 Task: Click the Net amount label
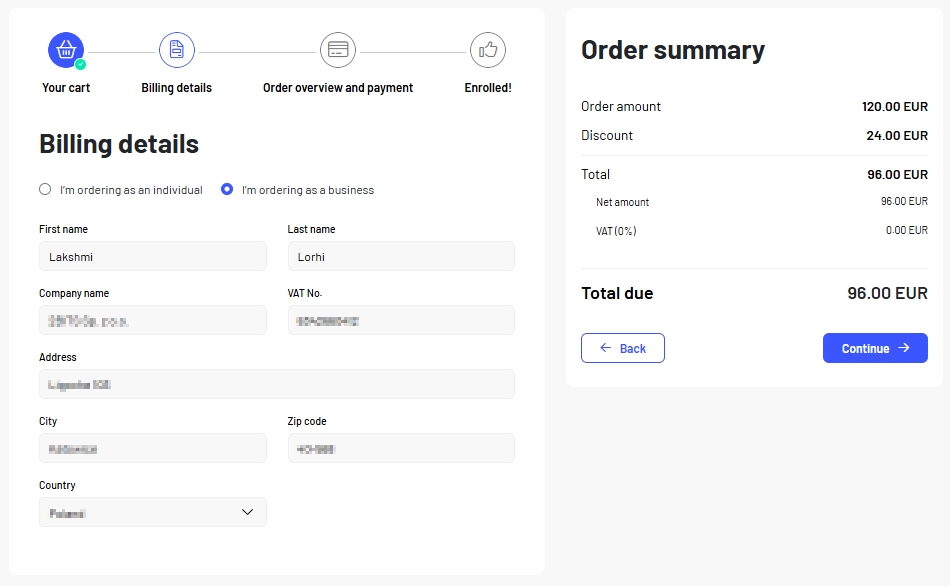622,202
